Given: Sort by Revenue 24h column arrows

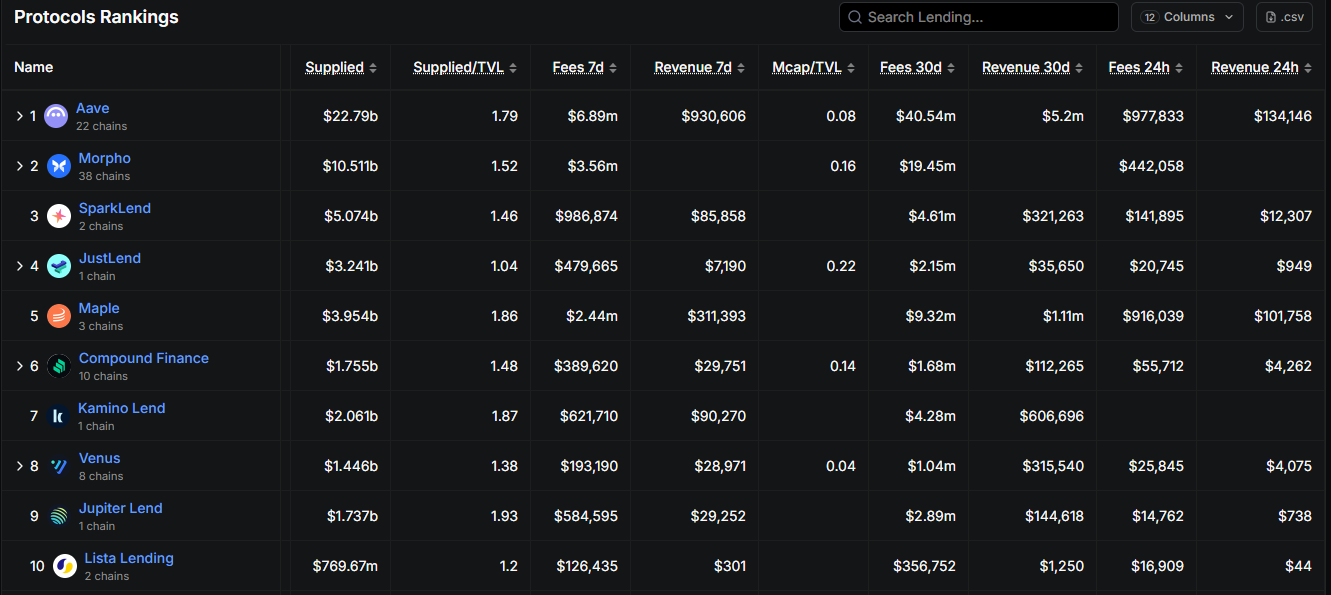Looking at the screenshot, I should (1307, 68).
